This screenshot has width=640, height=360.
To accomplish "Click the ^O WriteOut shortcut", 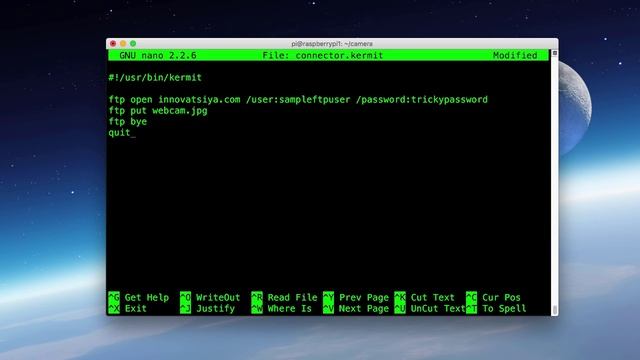I will (x=210, y=298).
